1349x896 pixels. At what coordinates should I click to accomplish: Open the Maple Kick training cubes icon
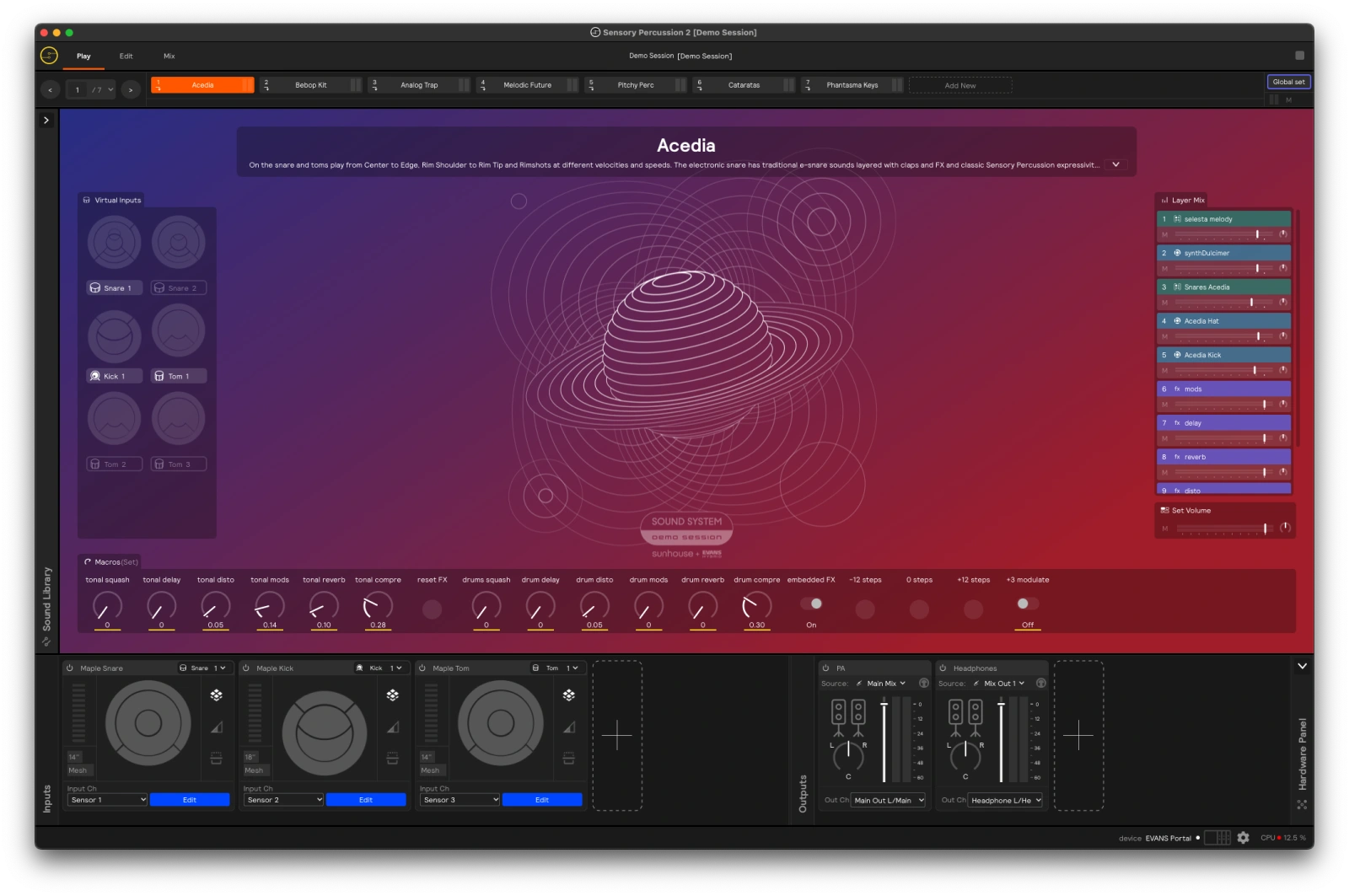[x=393, y=695]
